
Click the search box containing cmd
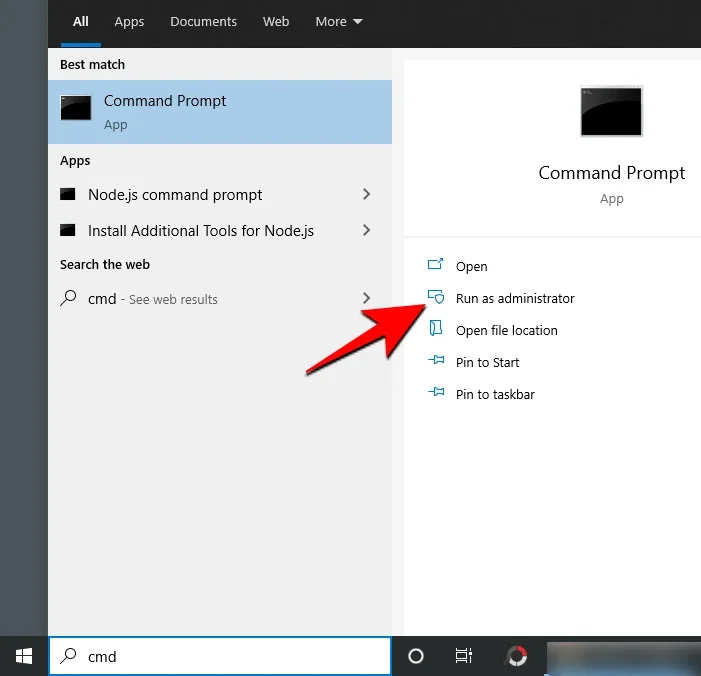(x=230, y=656)
